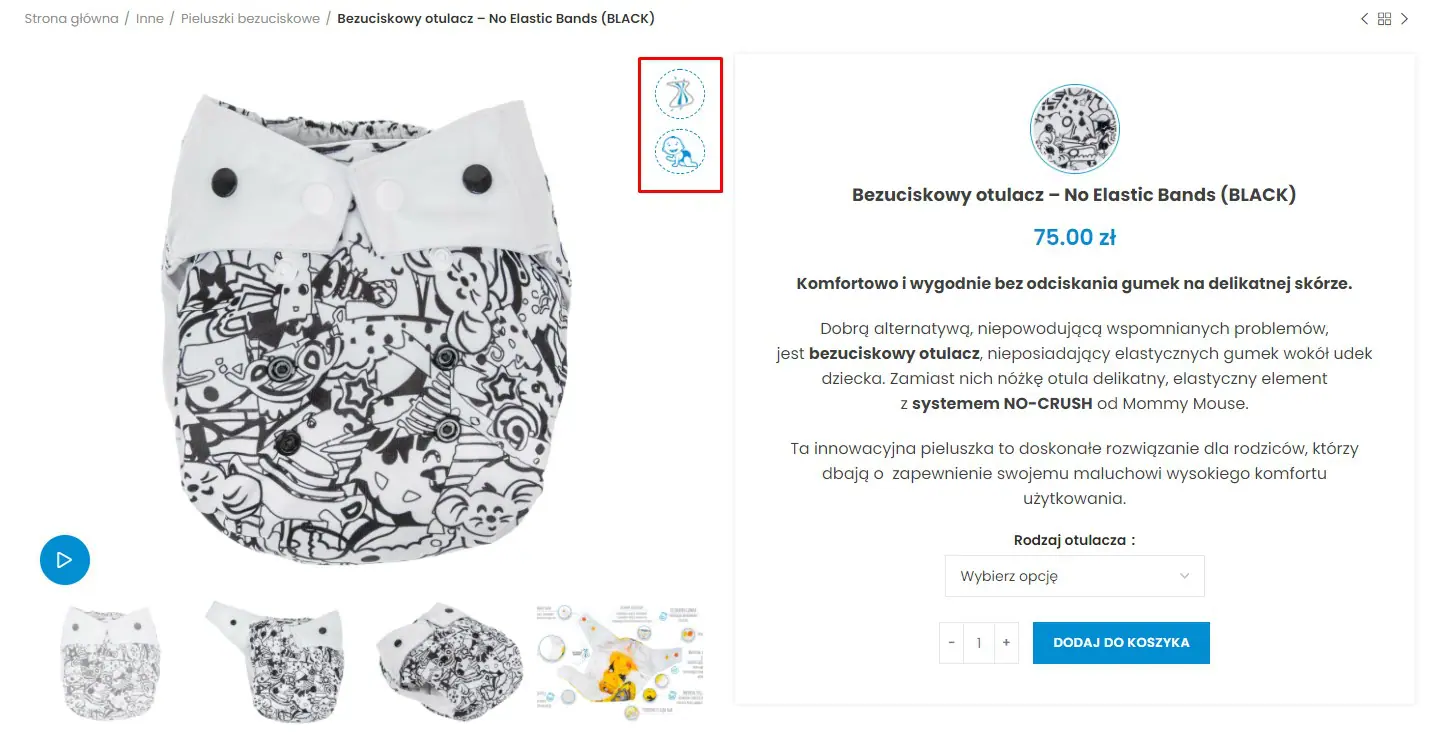The image size is (1432, 756).
Task: Open the Inne breadcrumb link
Action: coord(150,19)
